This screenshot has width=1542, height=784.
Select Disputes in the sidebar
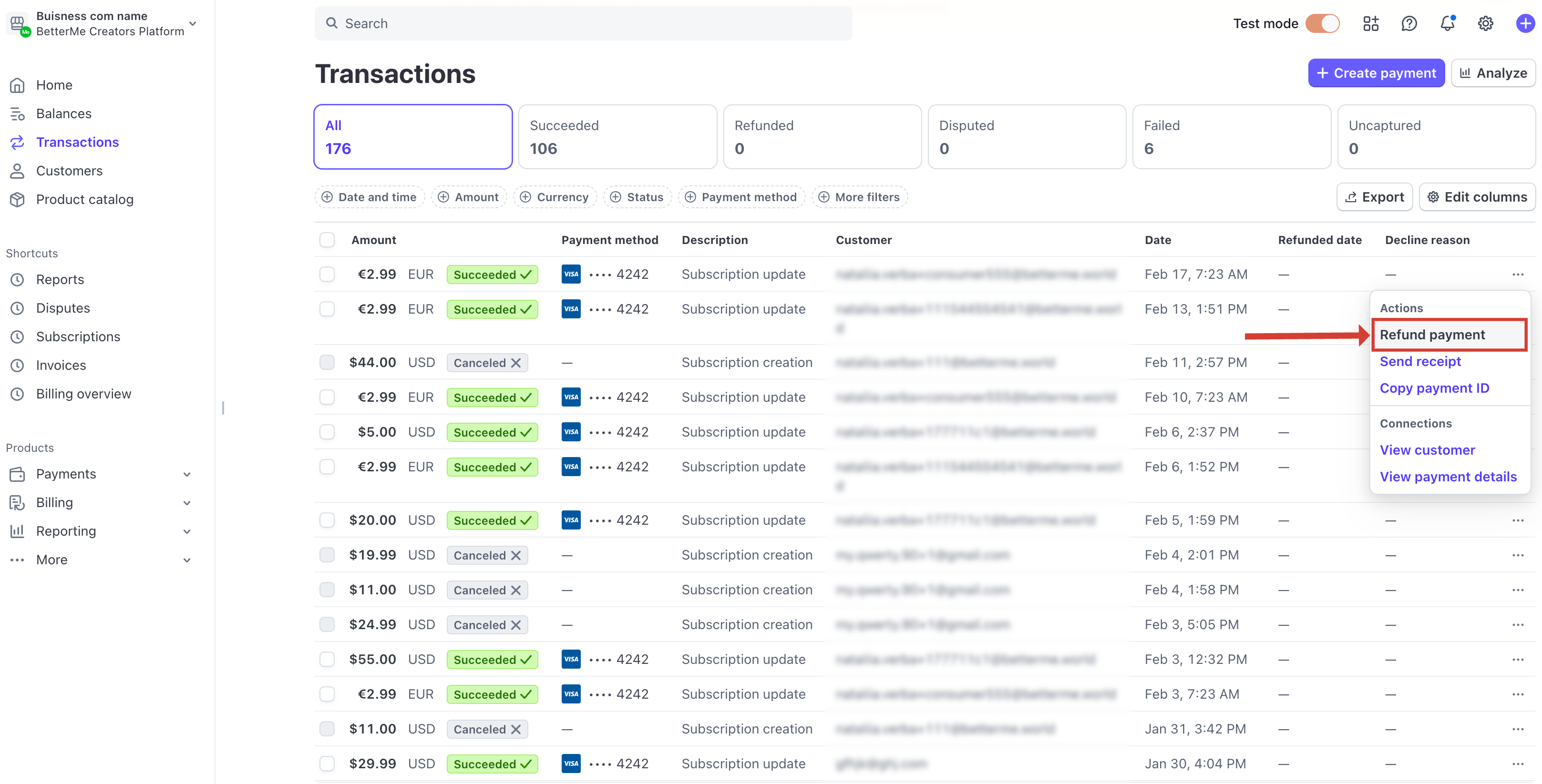click(63, 307)
